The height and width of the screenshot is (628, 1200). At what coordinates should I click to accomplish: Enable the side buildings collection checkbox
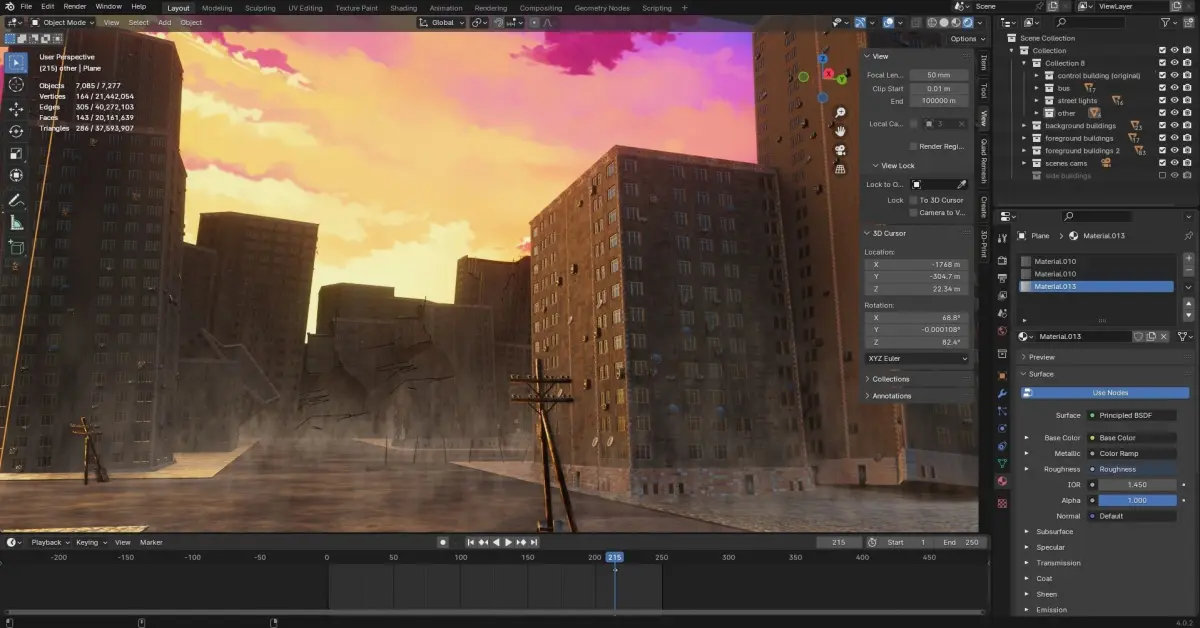point(1162,175)
